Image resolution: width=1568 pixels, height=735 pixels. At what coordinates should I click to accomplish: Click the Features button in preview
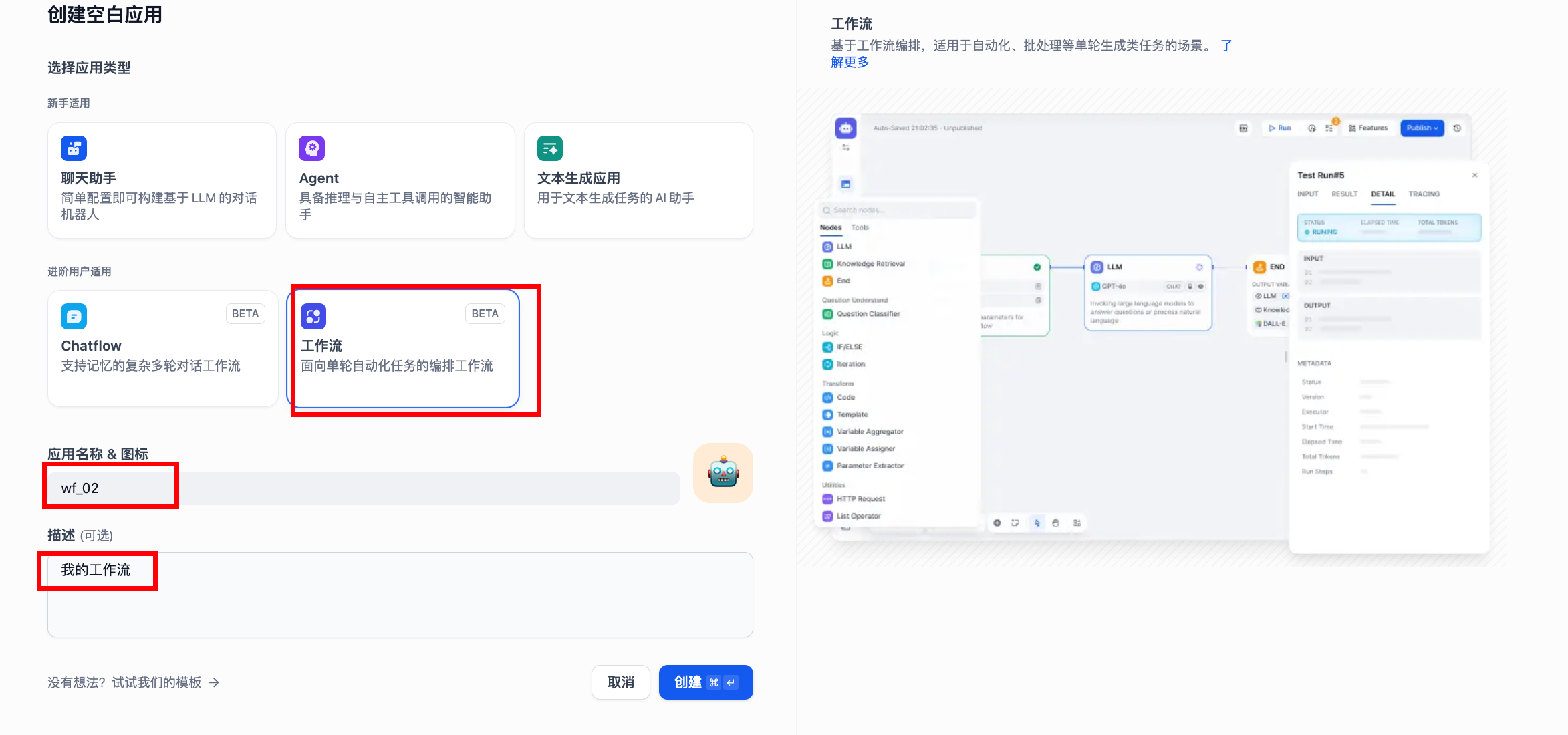(x=1368, y=128)
